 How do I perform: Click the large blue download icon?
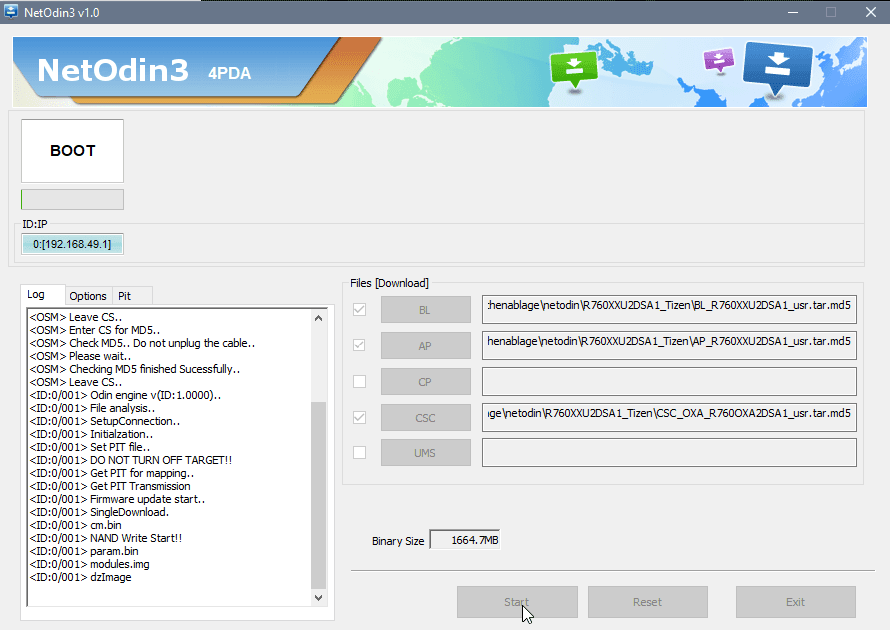pyautogui.click(x=778, y=66)
